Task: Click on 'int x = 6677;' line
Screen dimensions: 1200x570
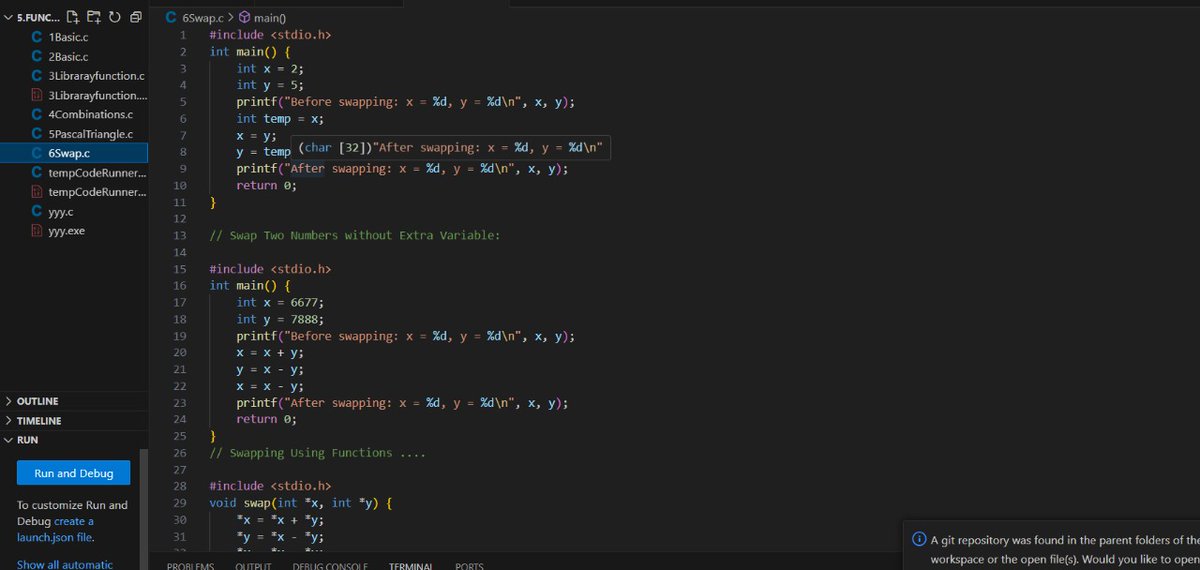Action: [x=280, y=302]
